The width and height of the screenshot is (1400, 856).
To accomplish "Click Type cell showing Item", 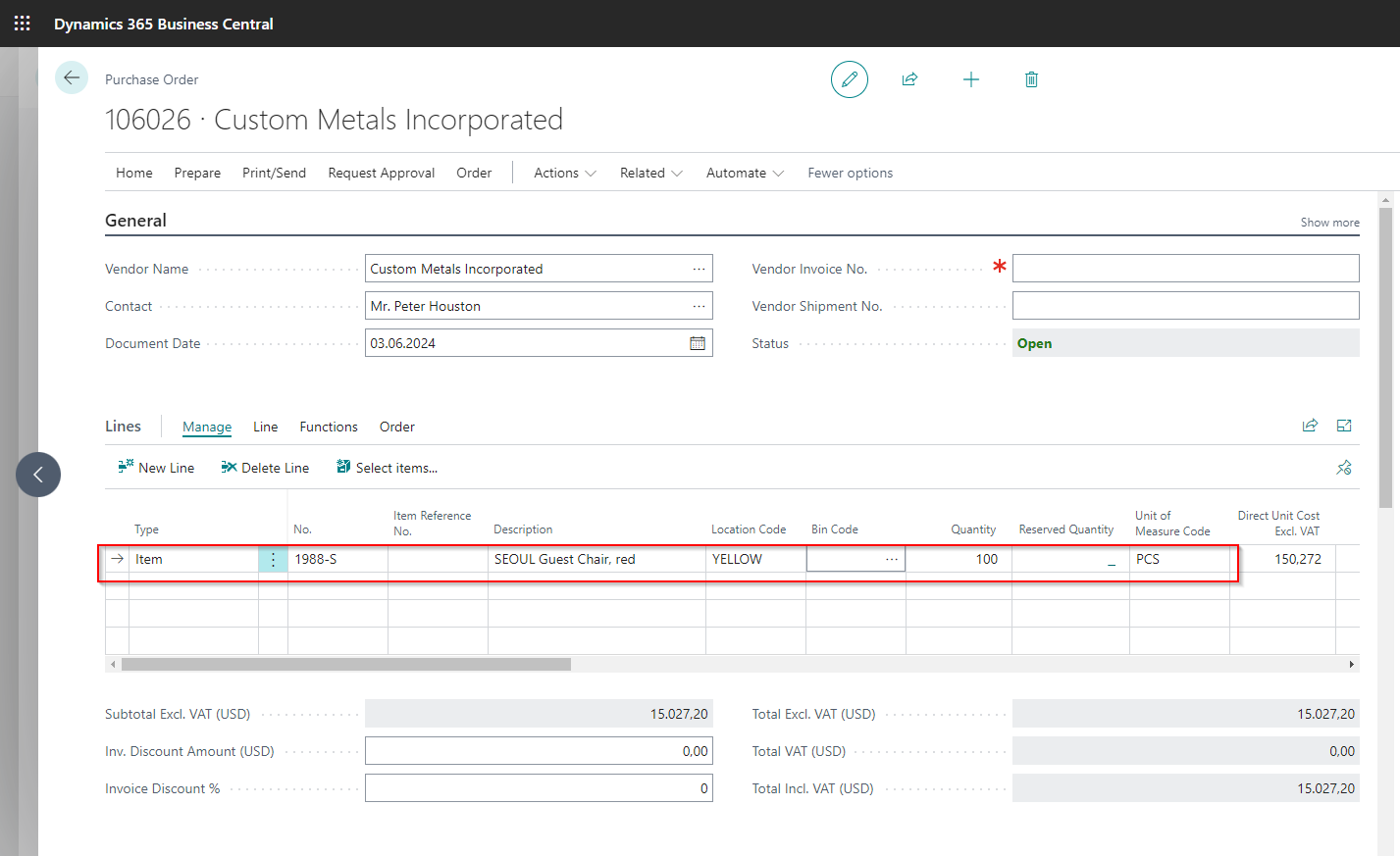I will coord(193,559).
